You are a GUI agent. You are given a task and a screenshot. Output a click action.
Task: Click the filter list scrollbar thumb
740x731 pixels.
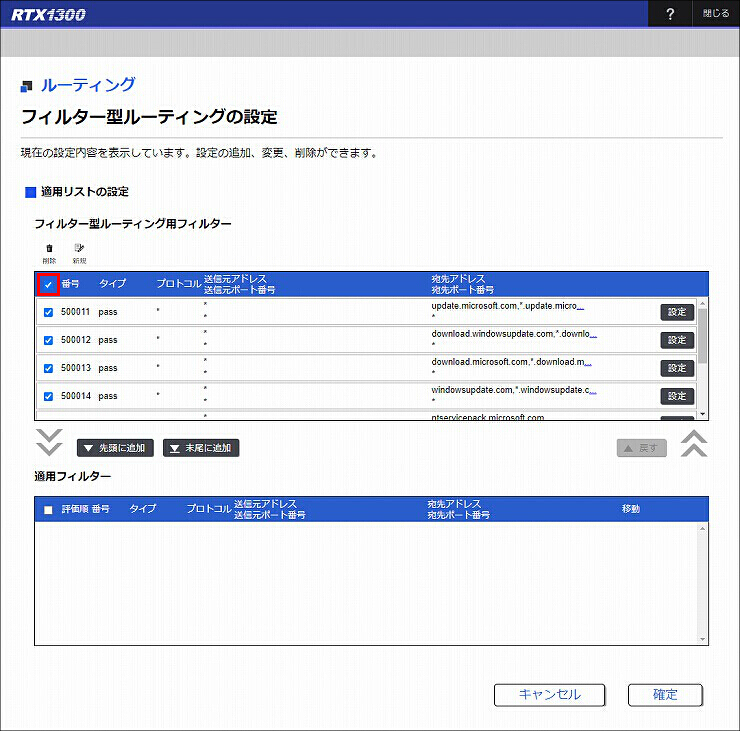coord(703,336)
